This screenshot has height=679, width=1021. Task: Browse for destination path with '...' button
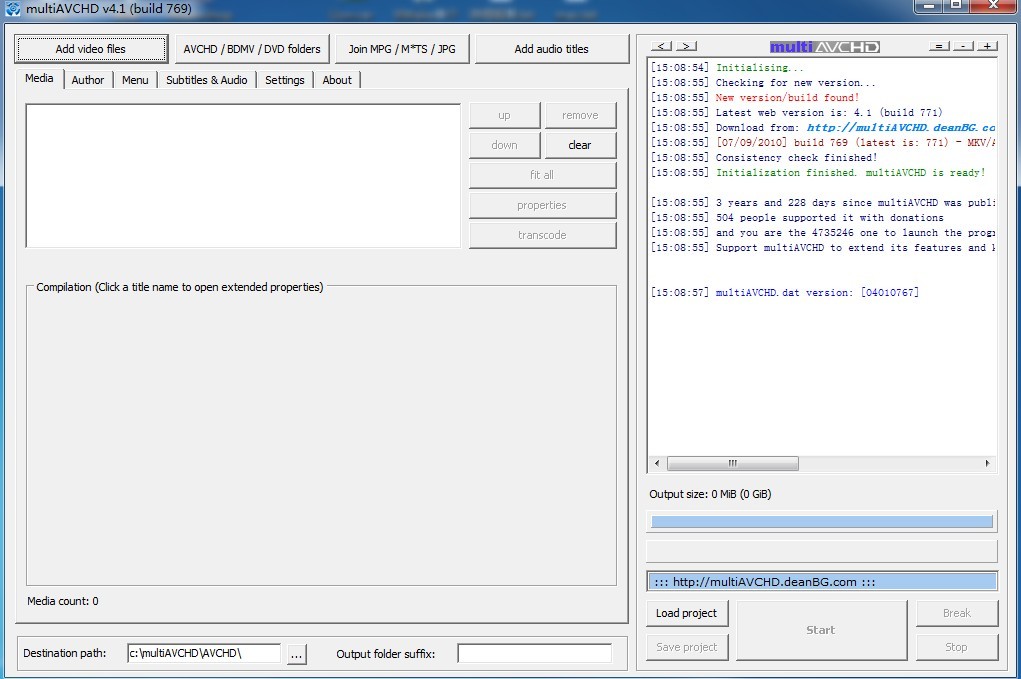point(297,654)
